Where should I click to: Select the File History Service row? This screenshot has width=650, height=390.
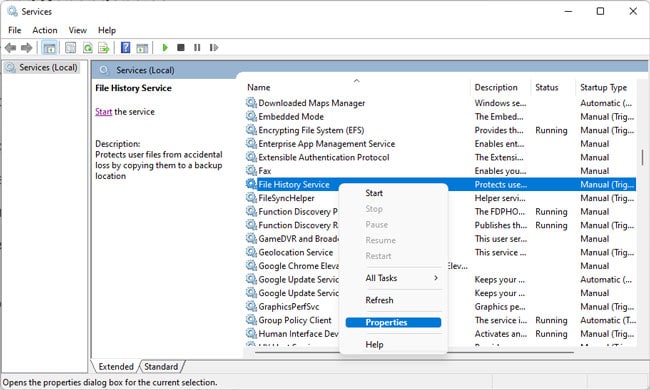click(440, 184)
